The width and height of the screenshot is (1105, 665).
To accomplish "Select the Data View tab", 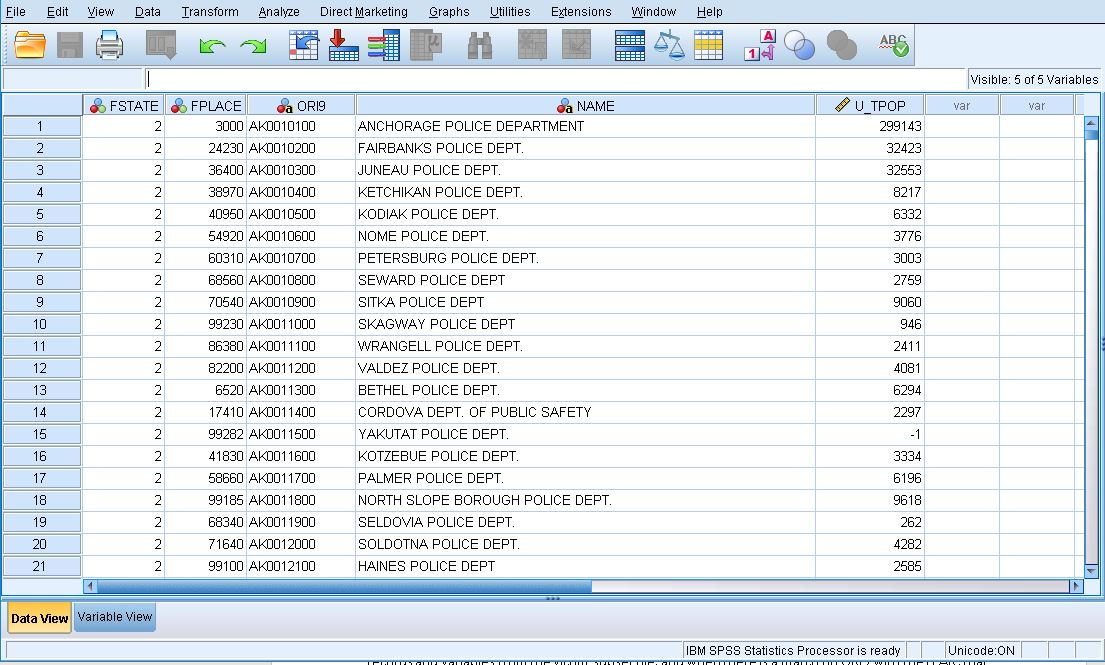I will coord(40,618).
